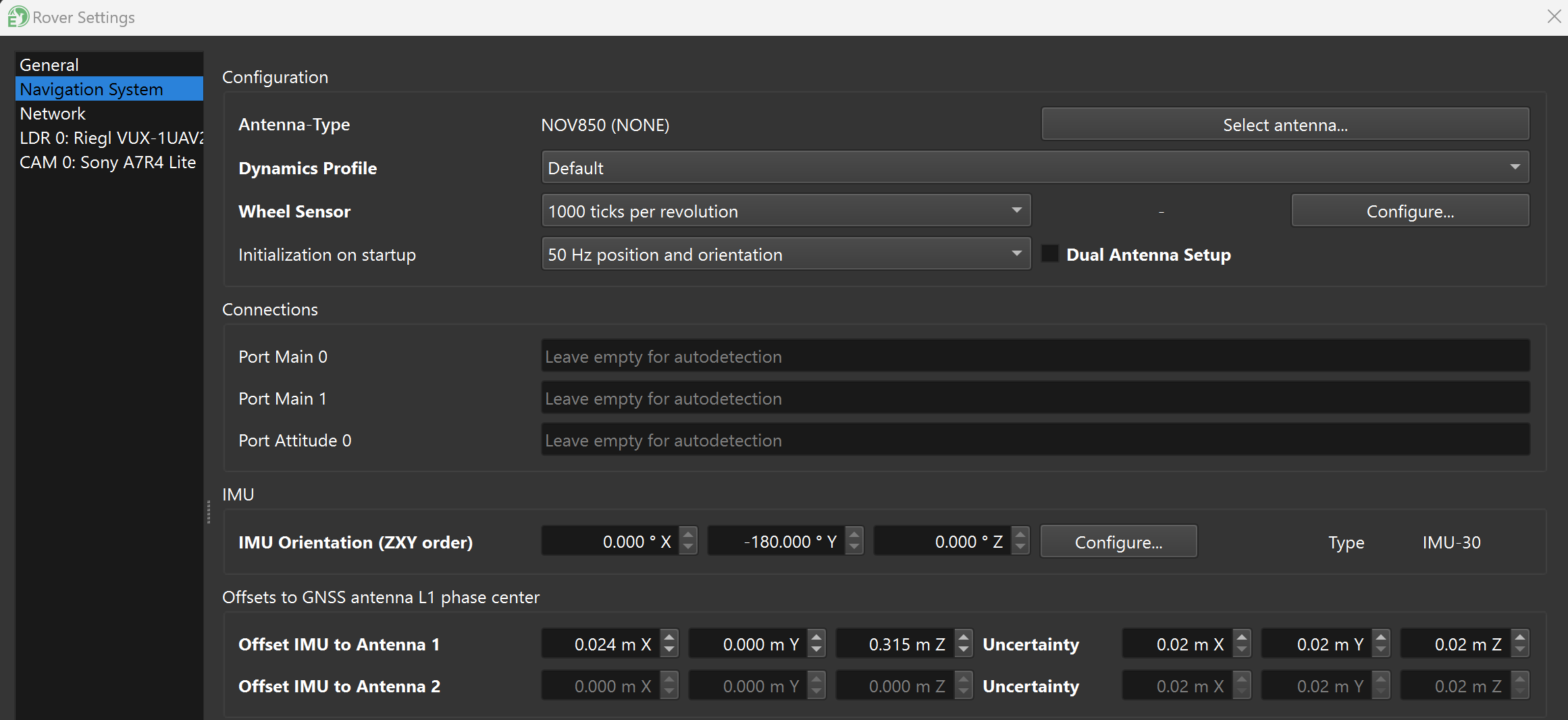Select CAM 0 Sony A7R4 Lite entry

click(107, 162)
